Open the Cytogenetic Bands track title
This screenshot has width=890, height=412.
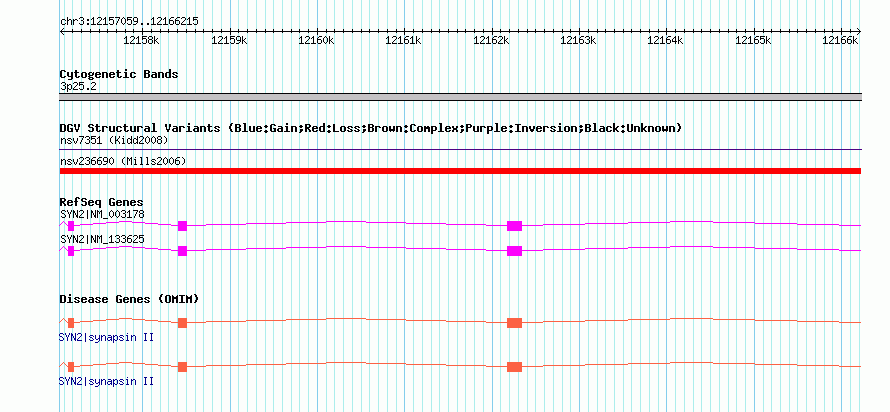pyautogui.click(x=119, y=74)
